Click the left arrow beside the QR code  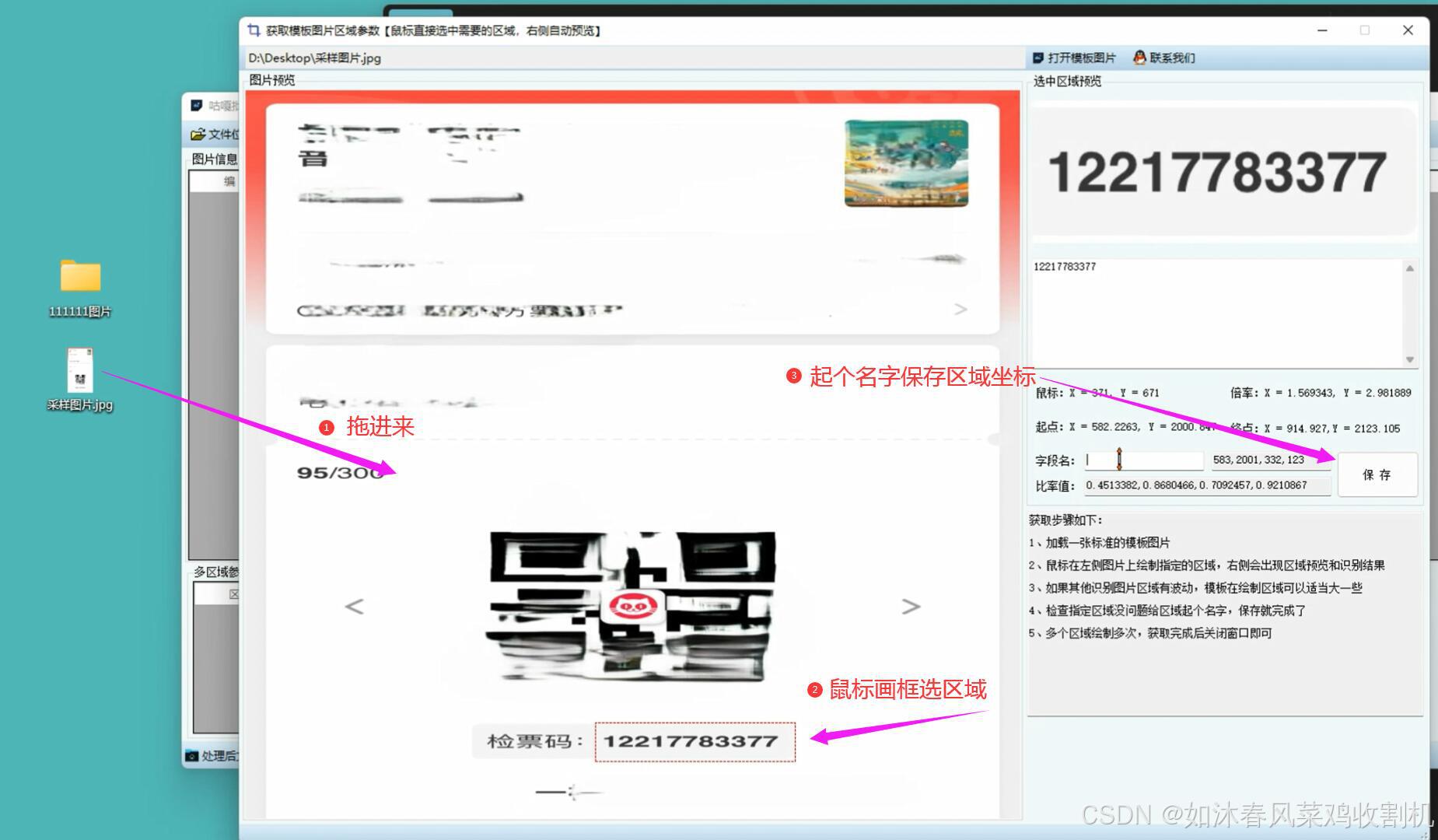tap(355, 606)
